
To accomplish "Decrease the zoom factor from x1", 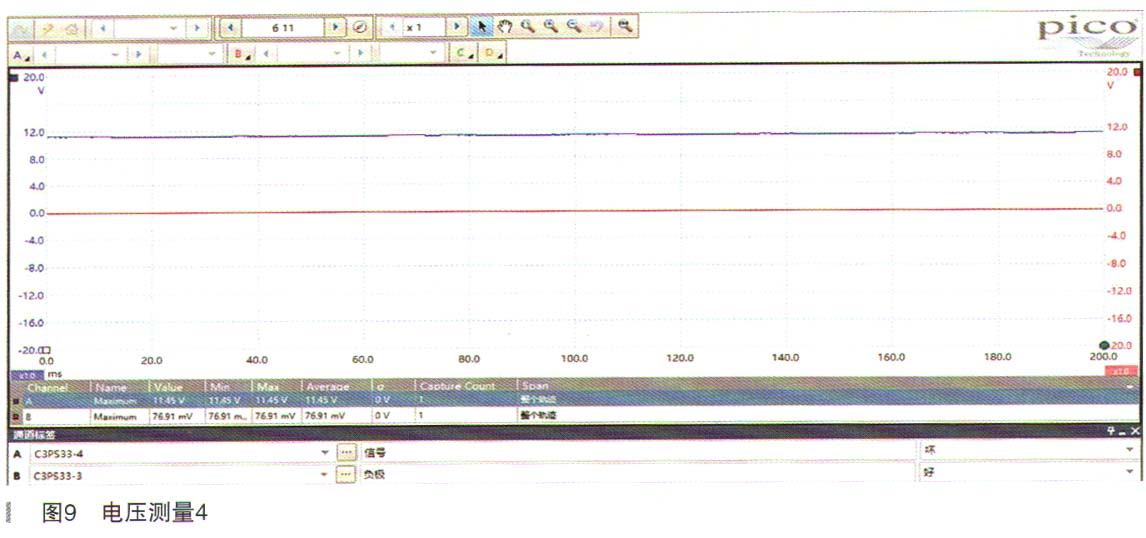I will point(392,27).
